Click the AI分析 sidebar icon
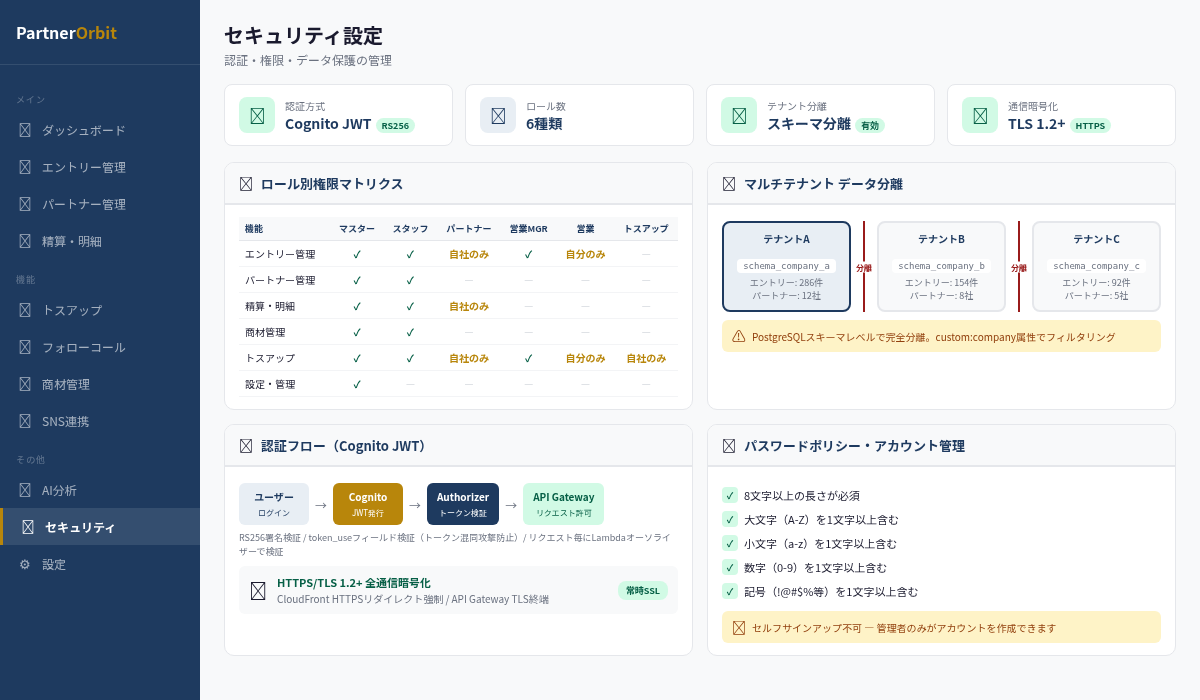Screen dimensions: 1200x700 coord(25,490)
